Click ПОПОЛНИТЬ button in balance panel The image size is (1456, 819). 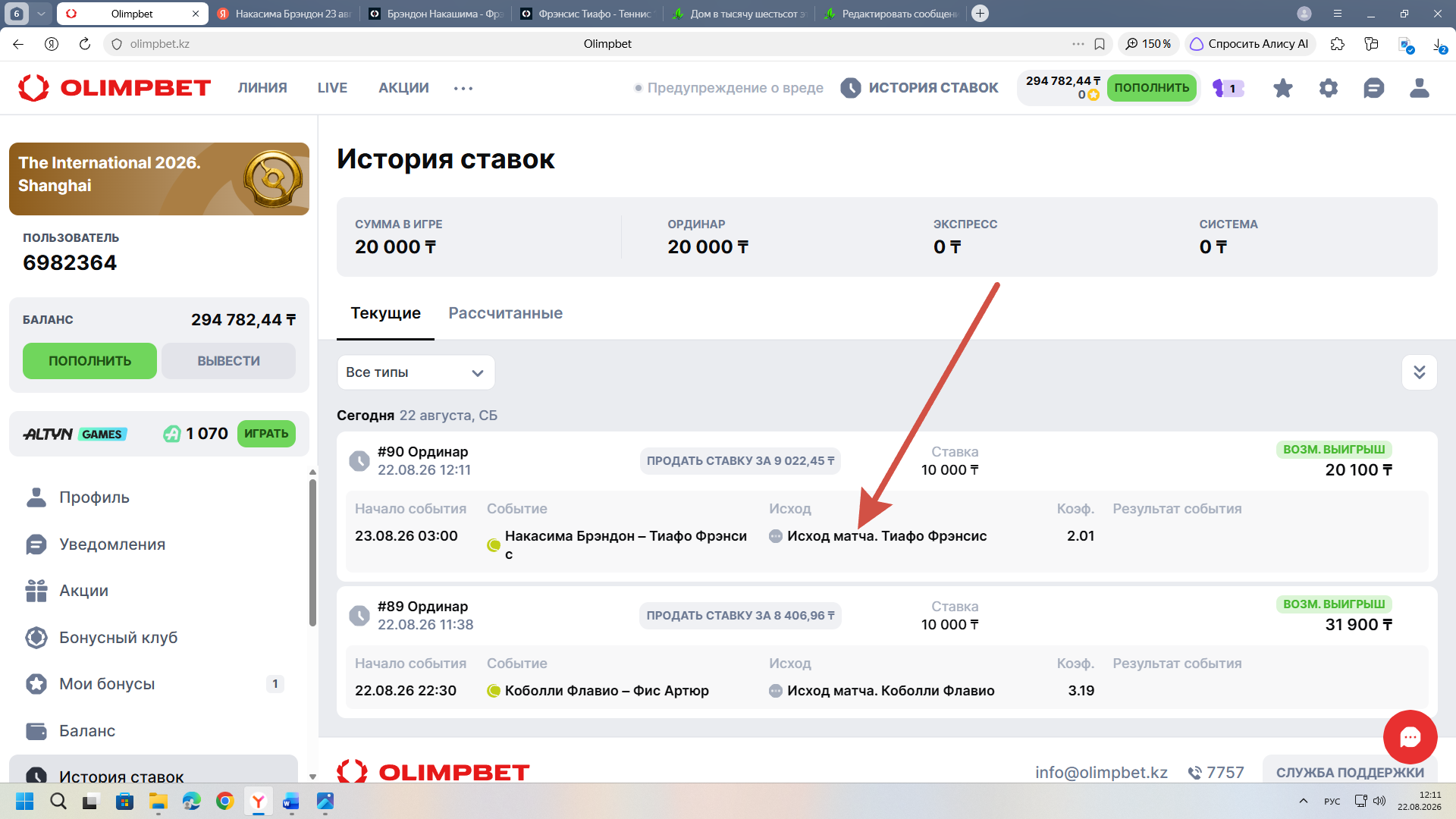pyautogui.click(x=89, y=361)
